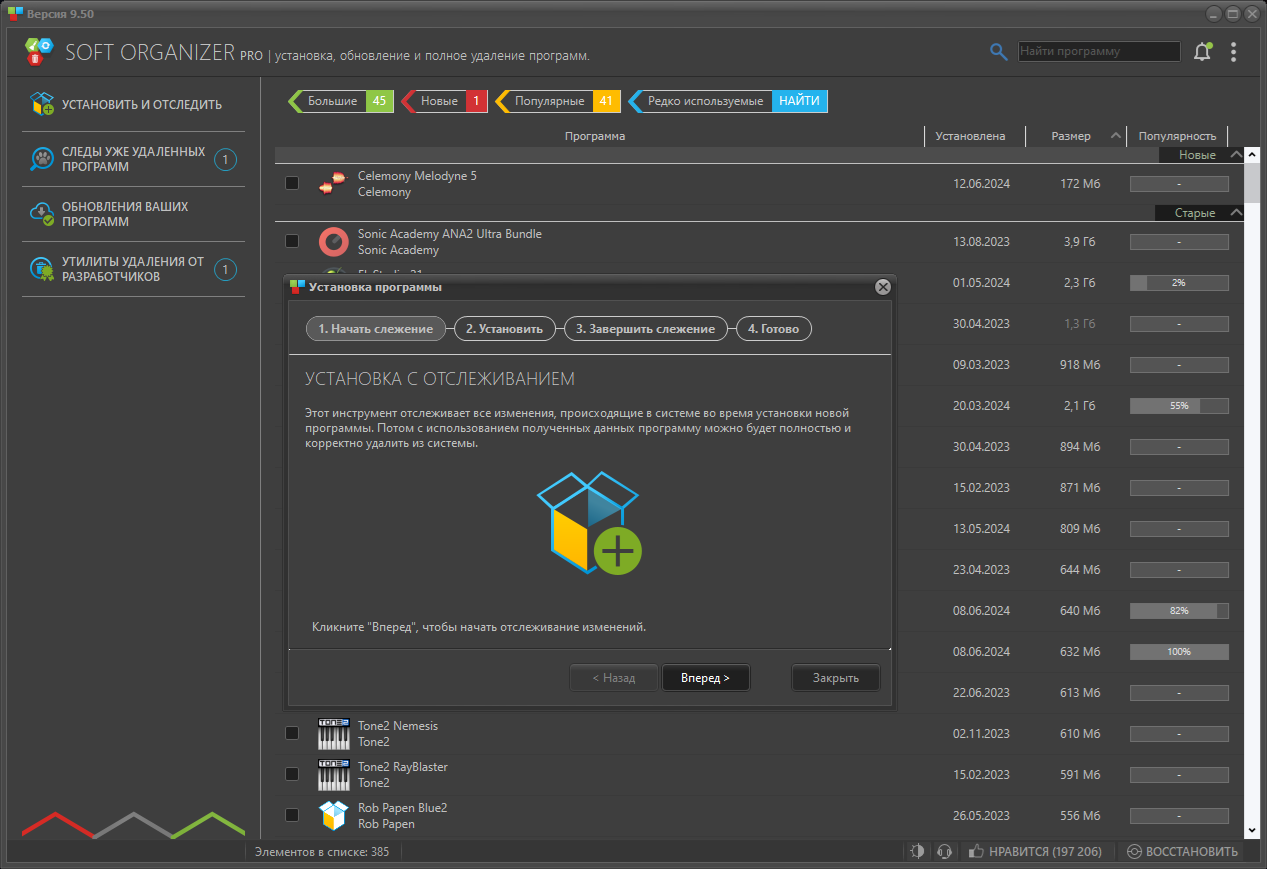Select the Большие filter tab
This screenshot has width=1267, height=869.
tap(341, 101)
